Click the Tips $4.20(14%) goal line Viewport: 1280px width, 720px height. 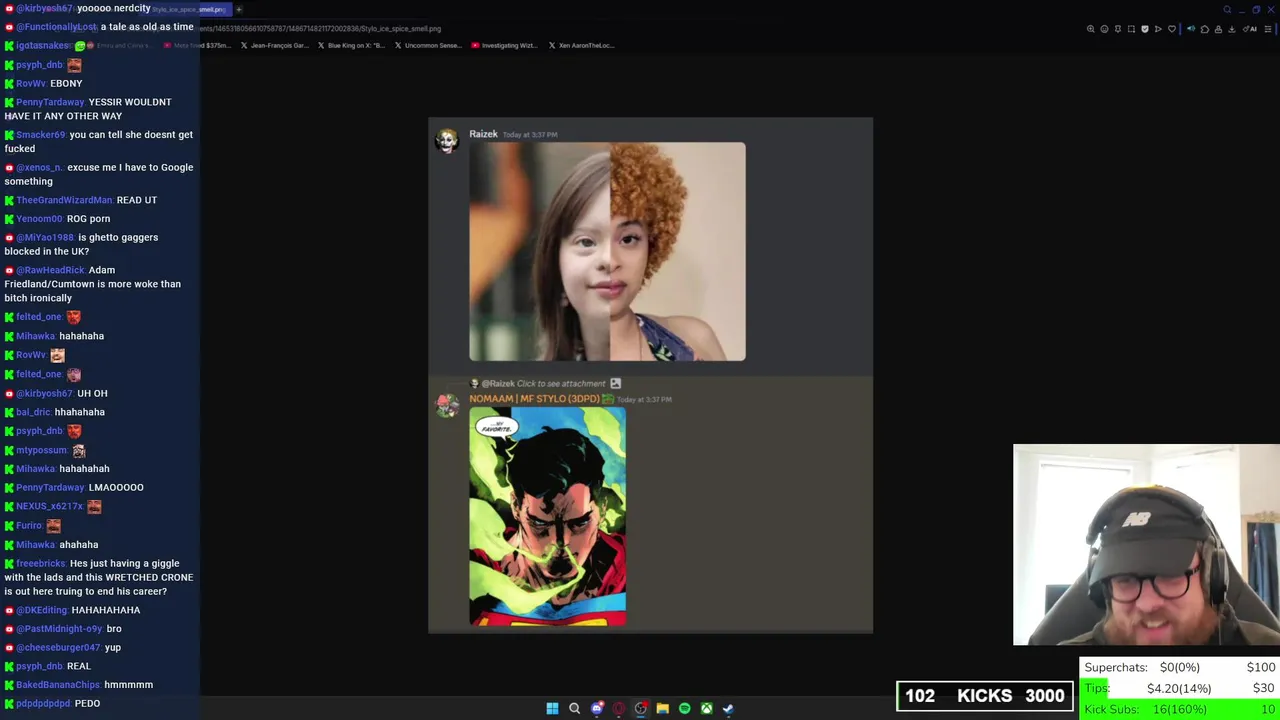(x=1180, y=688)
